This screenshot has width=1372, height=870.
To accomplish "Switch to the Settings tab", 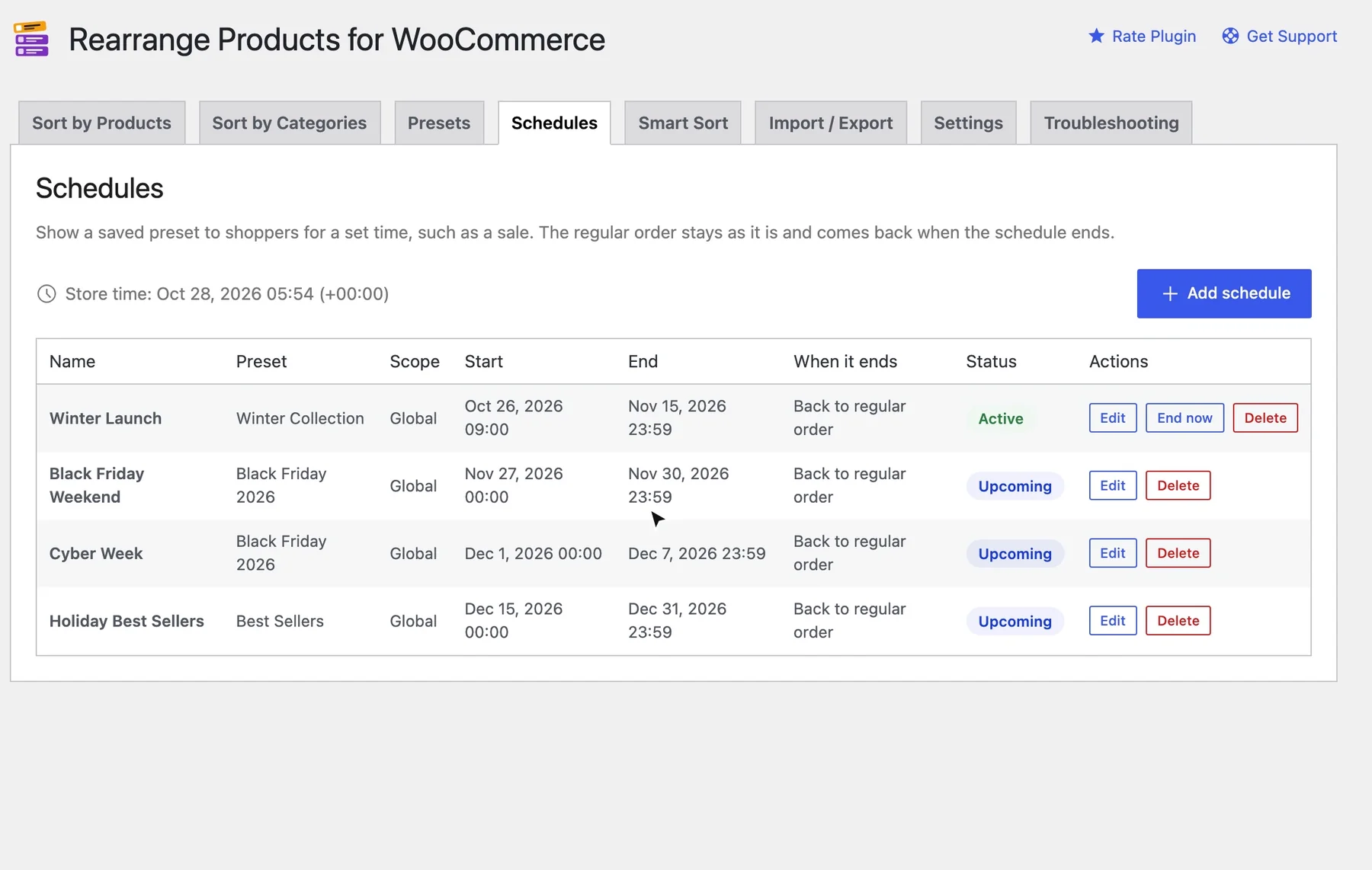I will click(x=968, y=123).
